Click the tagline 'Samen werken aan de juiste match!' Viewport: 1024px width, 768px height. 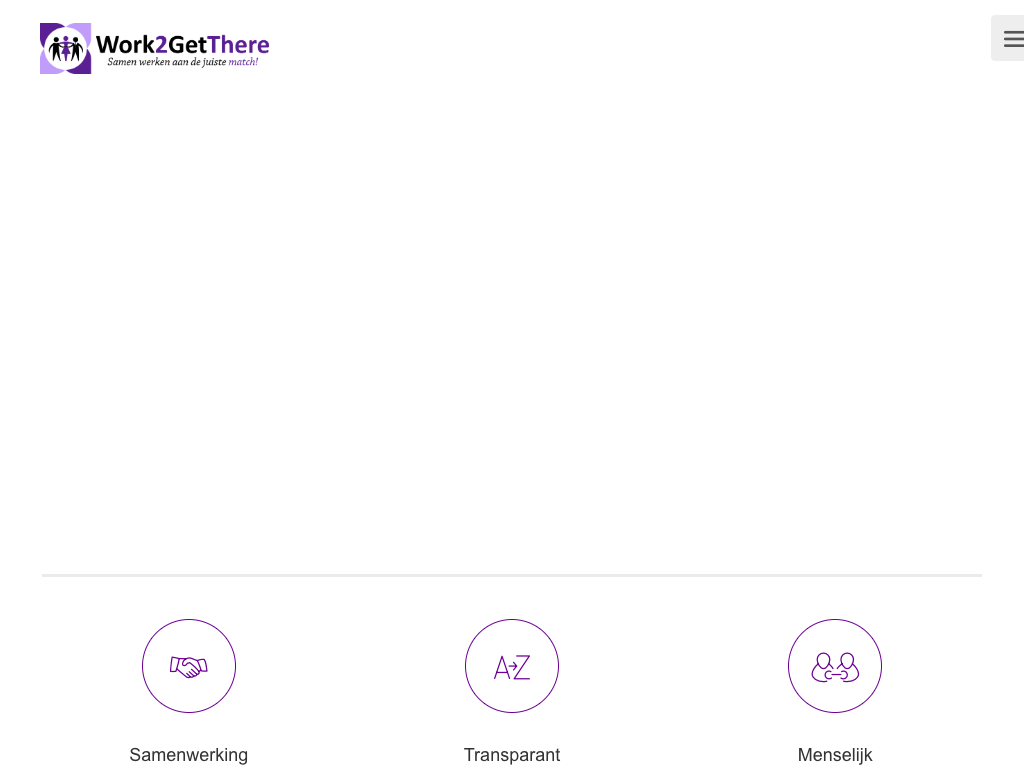pos(182,62)
